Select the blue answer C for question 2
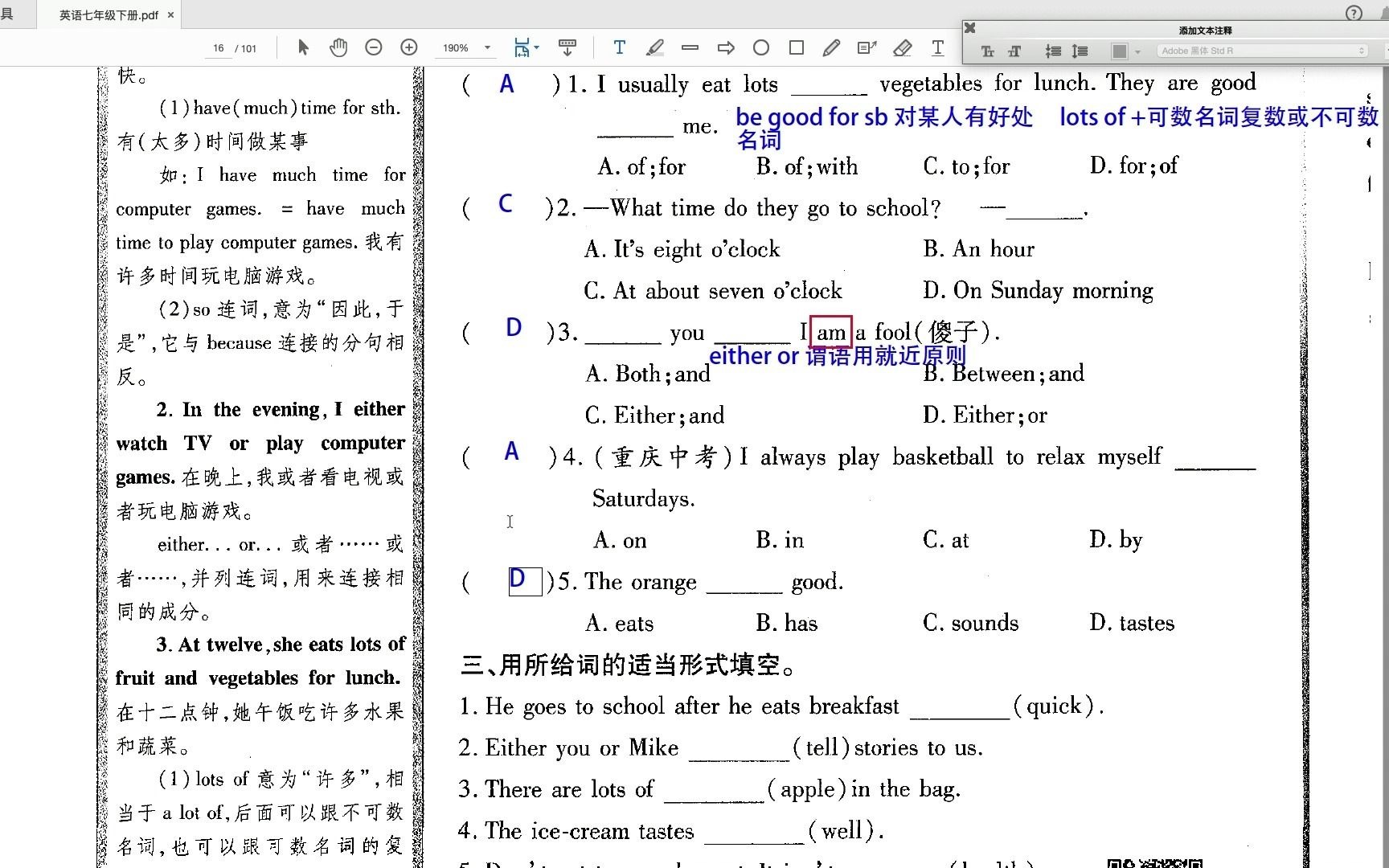1389x868 pixels. [506, 203]
